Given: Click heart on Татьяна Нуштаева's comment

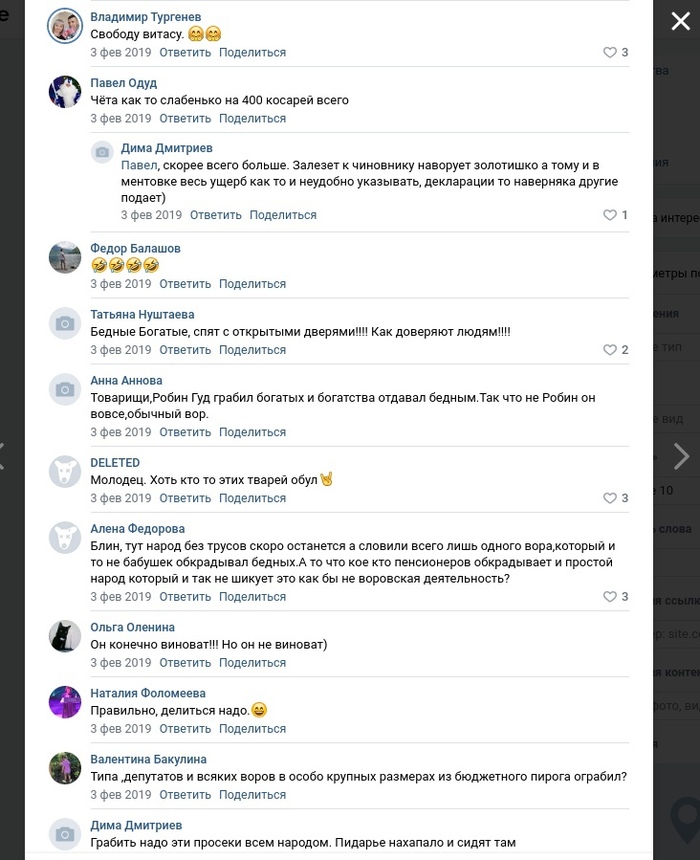Looking at the screenshot, I should tap(609, 350).
